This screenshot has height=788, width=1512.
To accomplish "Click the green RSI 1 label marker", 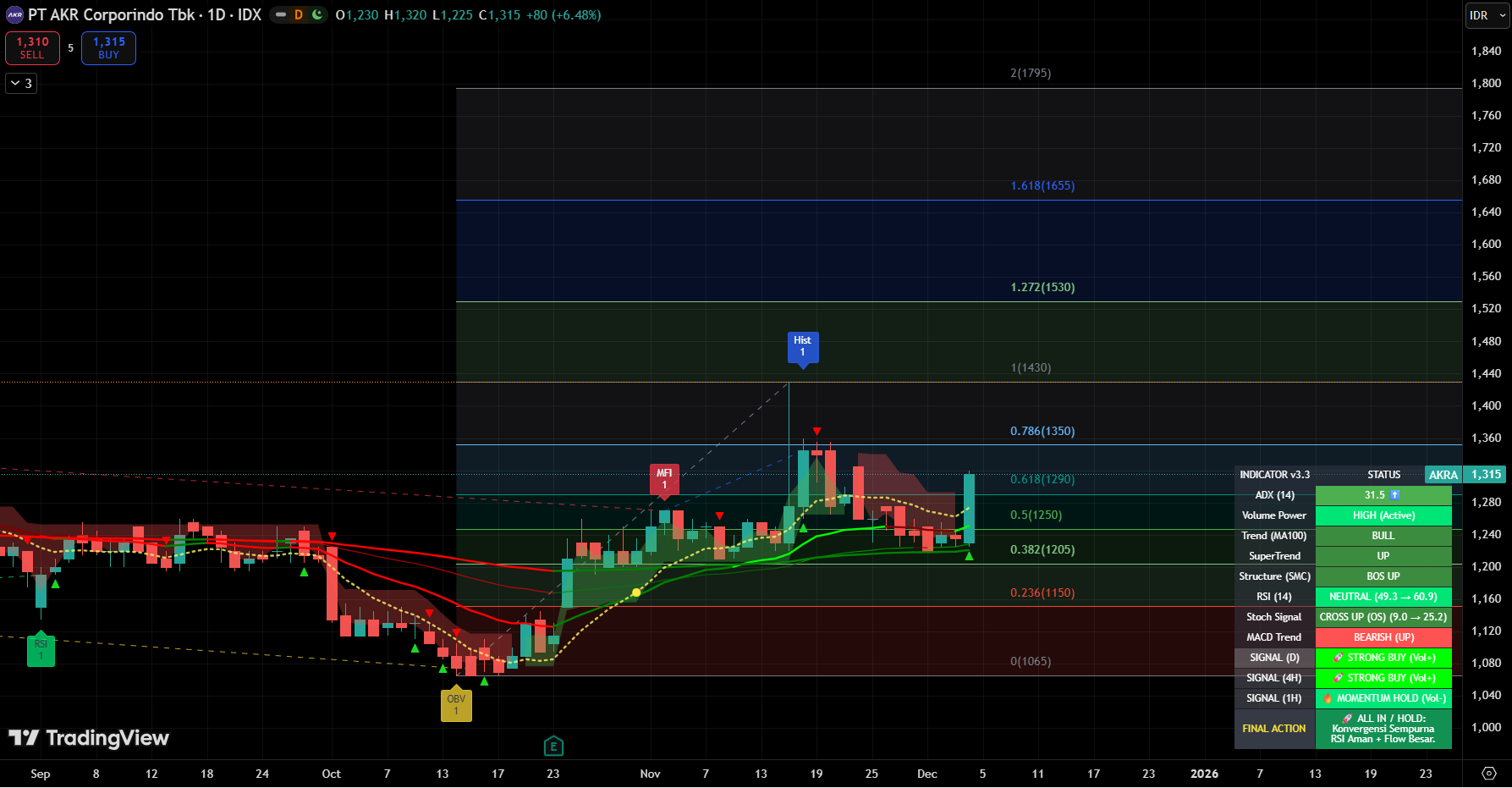I will (41, 649).
